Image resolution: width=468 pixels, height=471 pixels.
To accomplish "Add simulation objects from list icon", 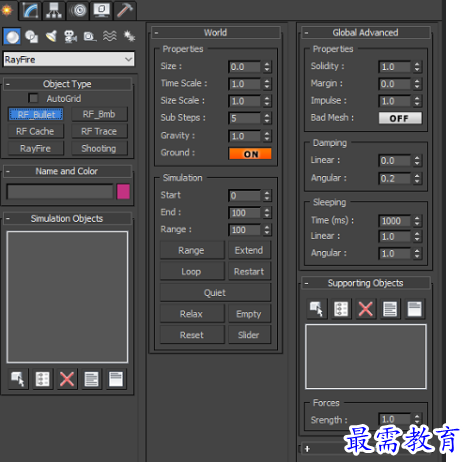I will coord(43,379).
